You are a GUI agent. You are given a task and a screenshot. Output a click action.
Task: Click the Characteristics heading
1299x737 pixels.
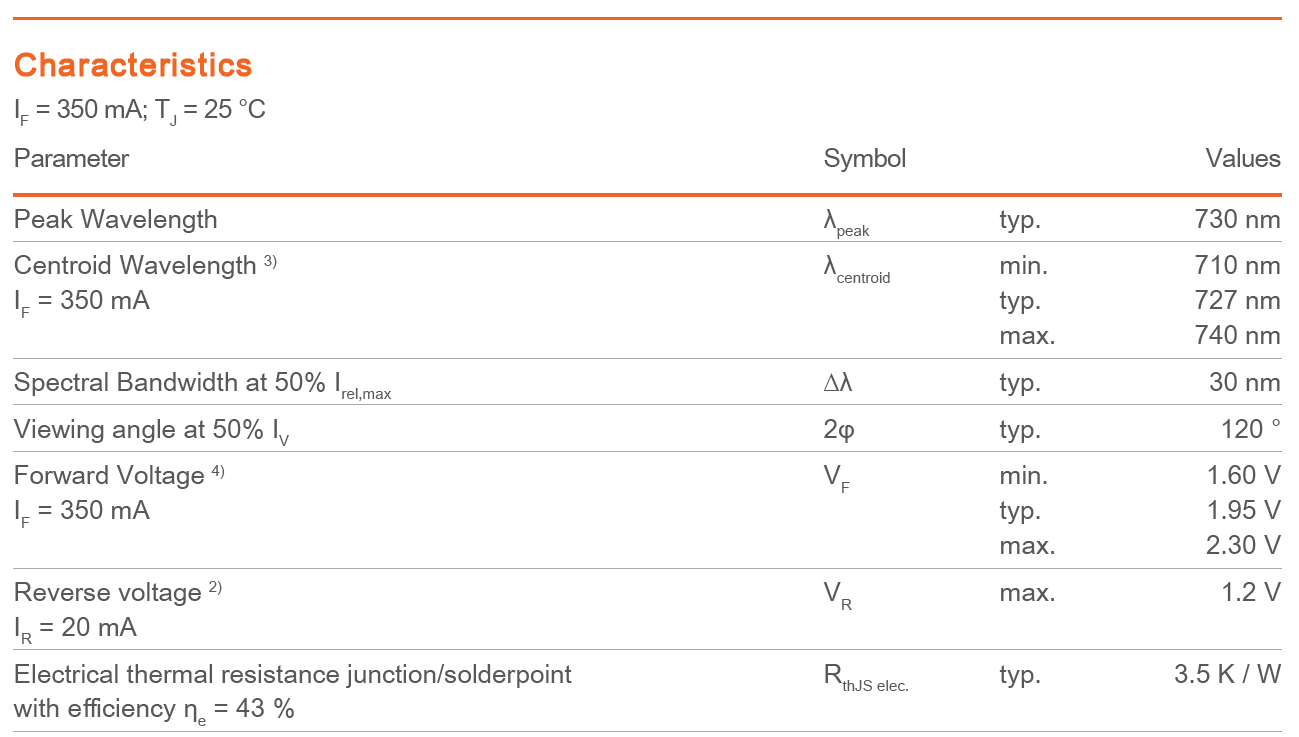(x=133, y=65)
